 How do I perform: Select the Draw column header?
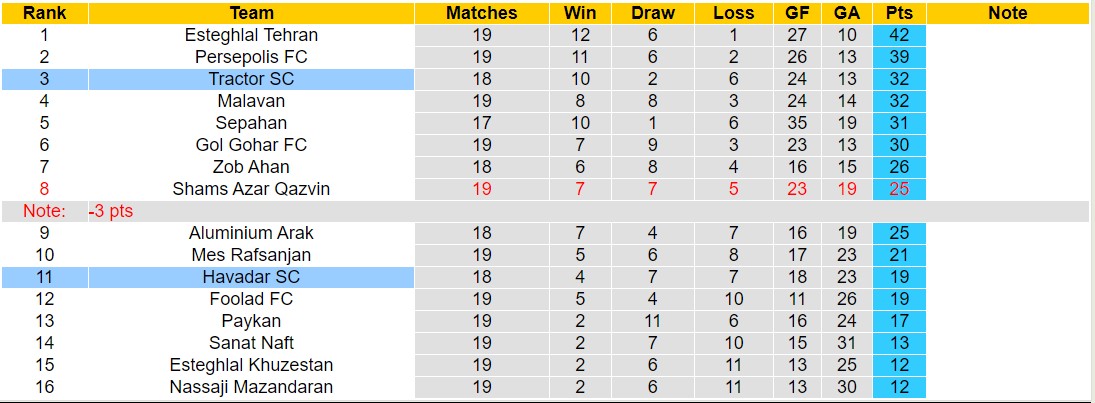click(x=653, y=13)
